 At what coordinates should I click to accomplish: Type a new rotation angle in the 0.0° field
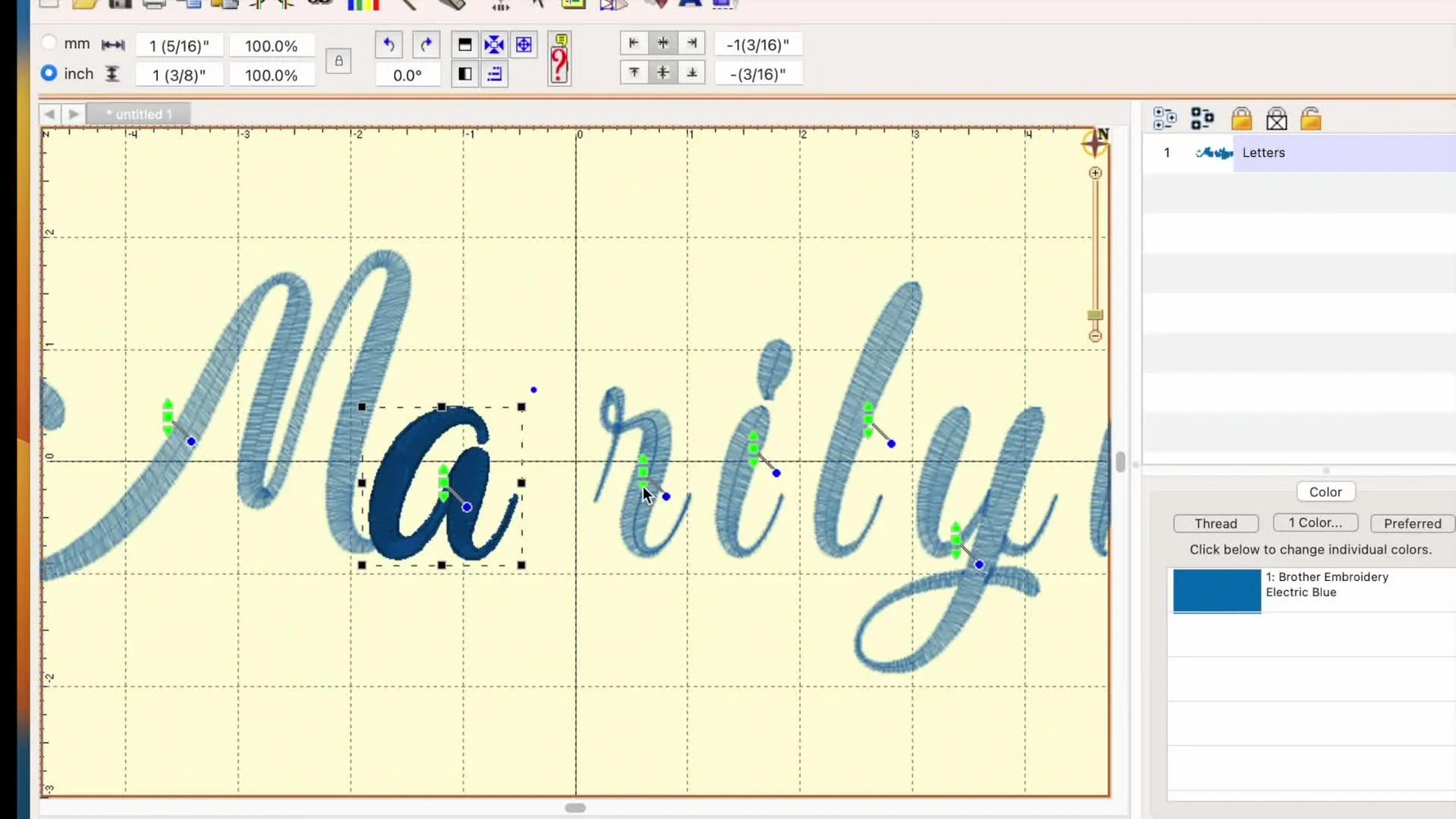point(407,74)
